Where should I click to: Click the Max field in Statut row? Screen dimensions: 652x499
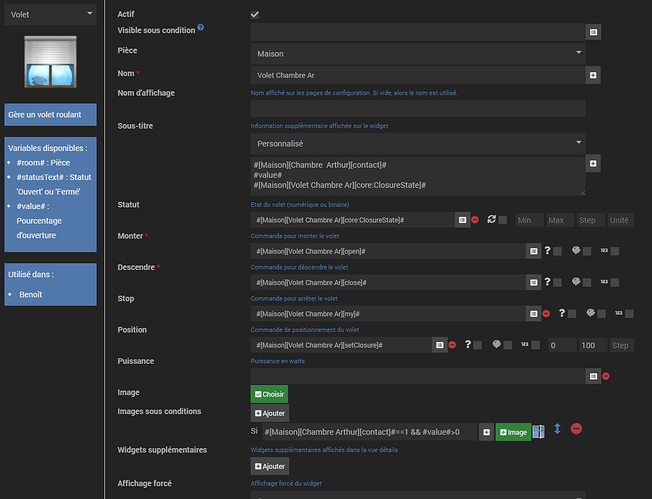[560, 220]
